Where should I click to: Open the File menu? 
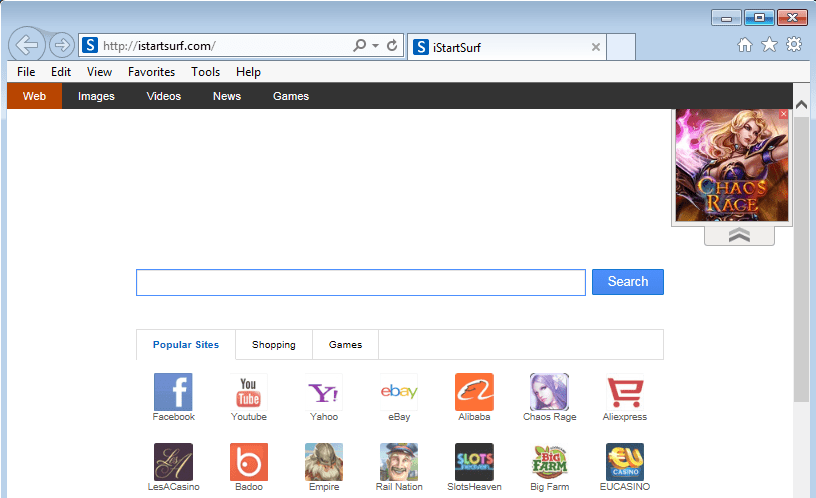coord(26,72)
